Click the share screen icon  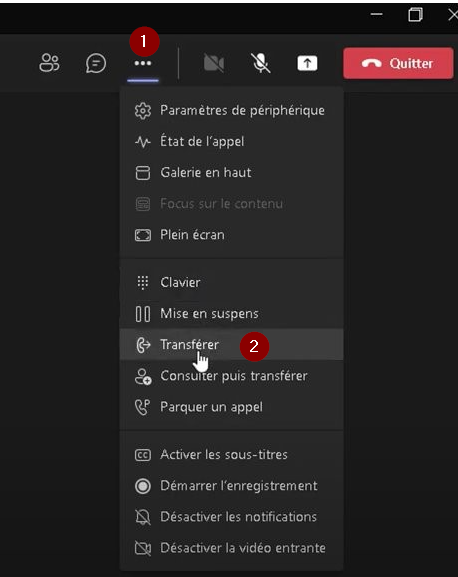[x=307, y=63]
